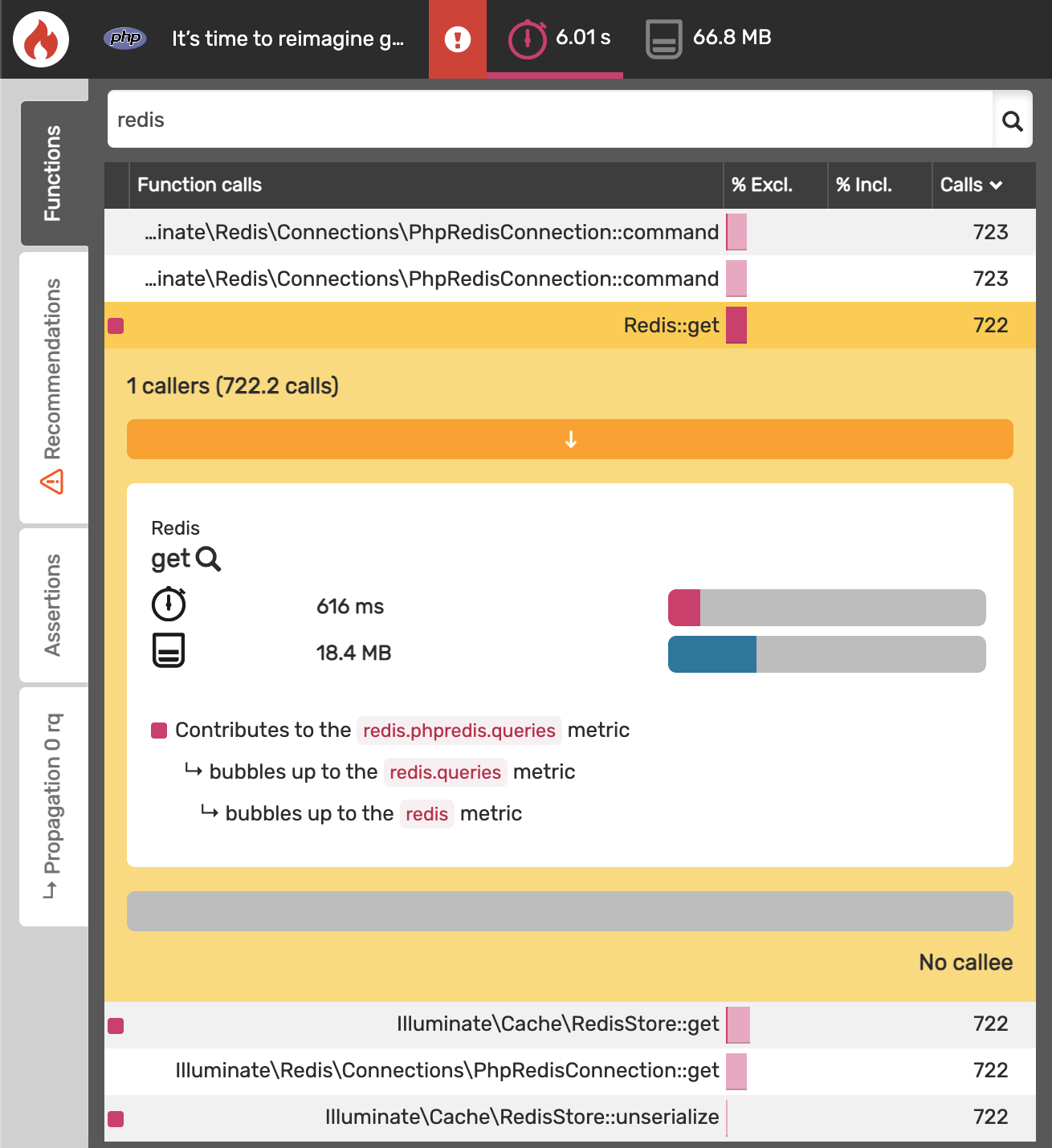Expand the orange caller arrow bar

[x=569, y=439]
